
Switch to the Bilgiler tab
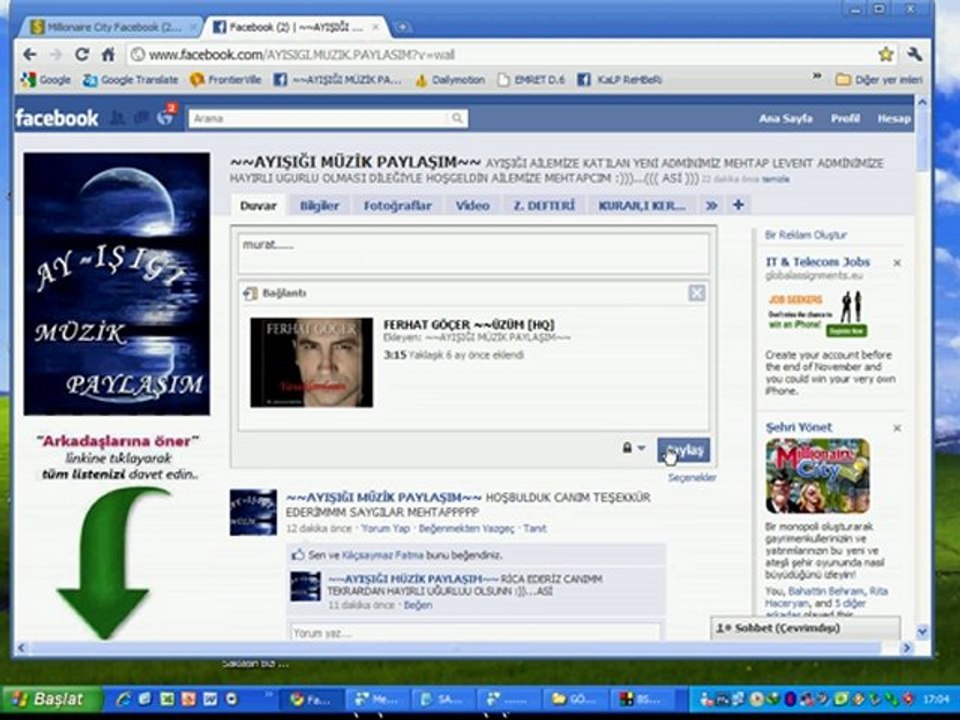320,206
